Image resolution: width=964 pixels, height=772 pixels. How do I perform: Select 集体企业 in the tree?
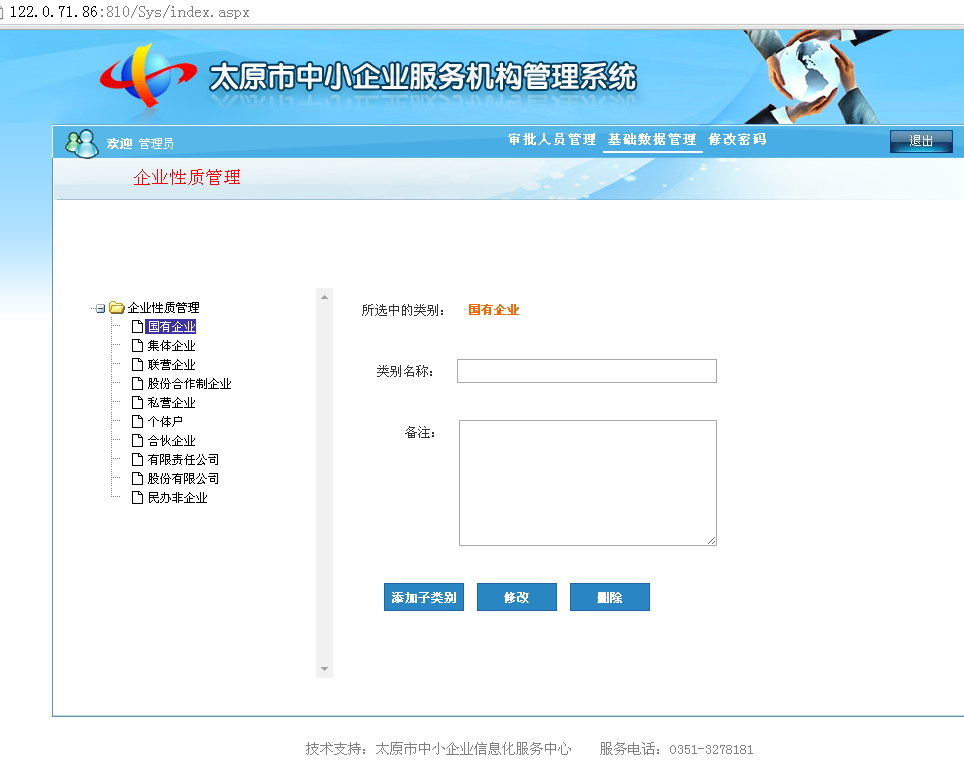click(171, 345)
